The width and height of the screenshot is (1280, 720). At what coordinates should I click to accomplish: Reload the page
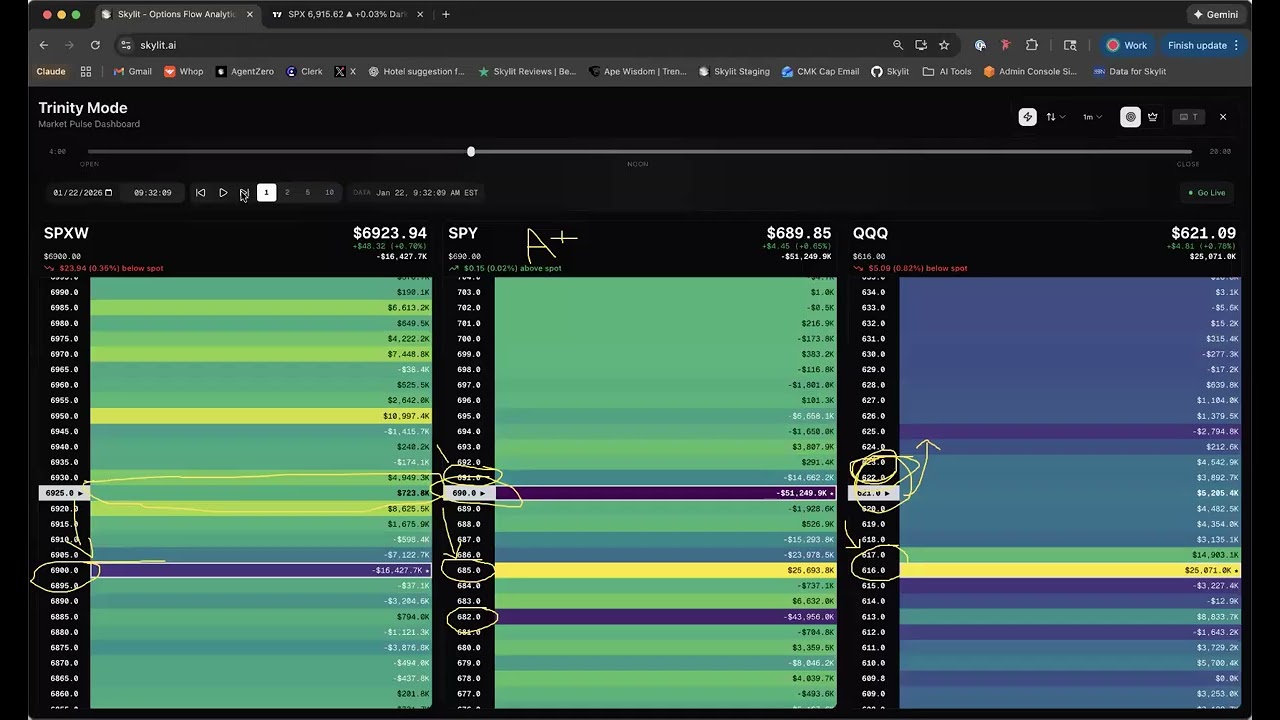tap(95, 45)
